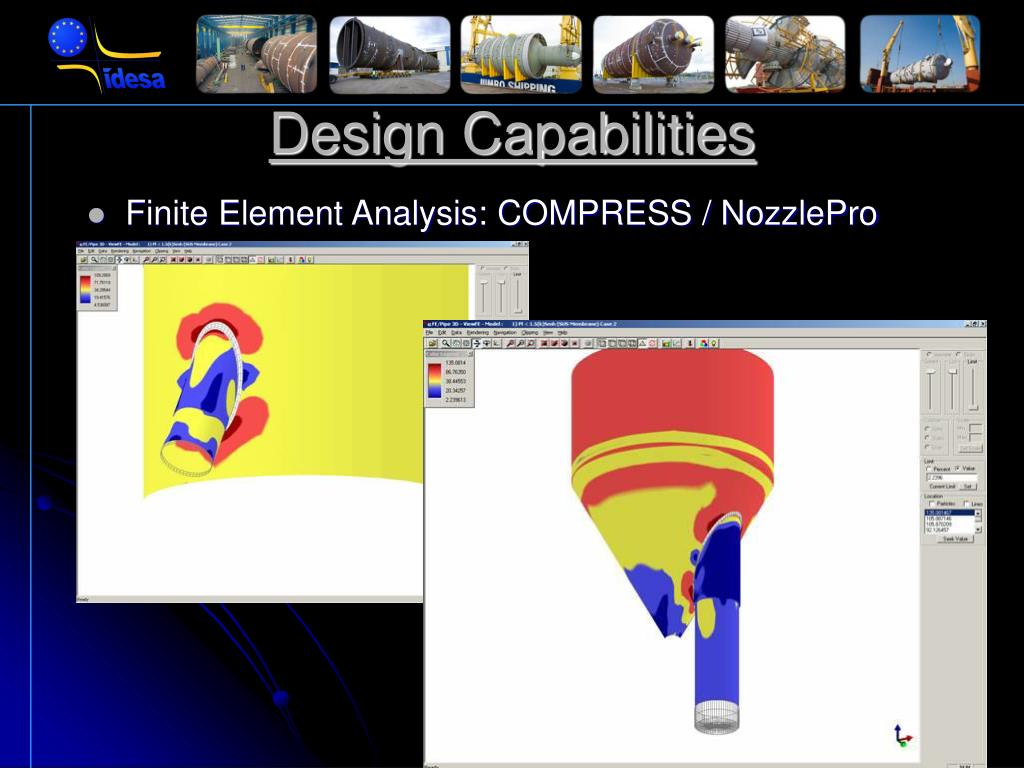Click first red shaded-cube render icon, front window
The height and width of the screenshot is (768, 1024).
click(543, 343)
